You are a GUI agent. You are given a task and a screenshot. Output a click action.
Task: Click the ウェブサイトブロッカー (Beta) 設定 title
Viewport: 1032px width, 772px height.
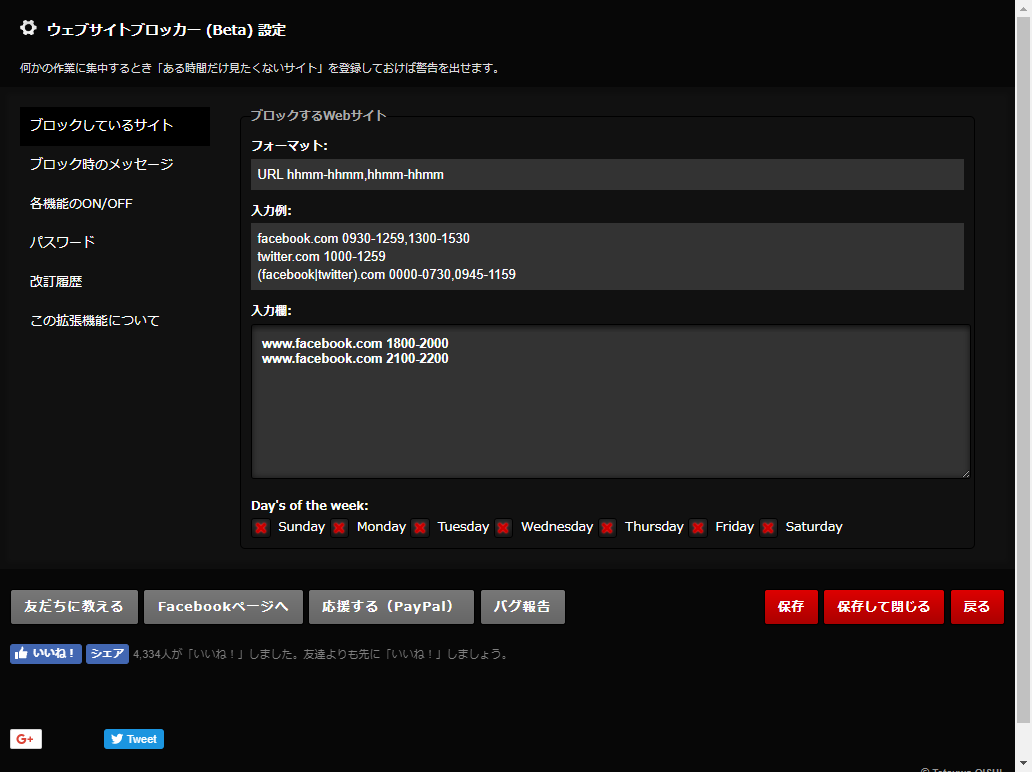point(166,30)
